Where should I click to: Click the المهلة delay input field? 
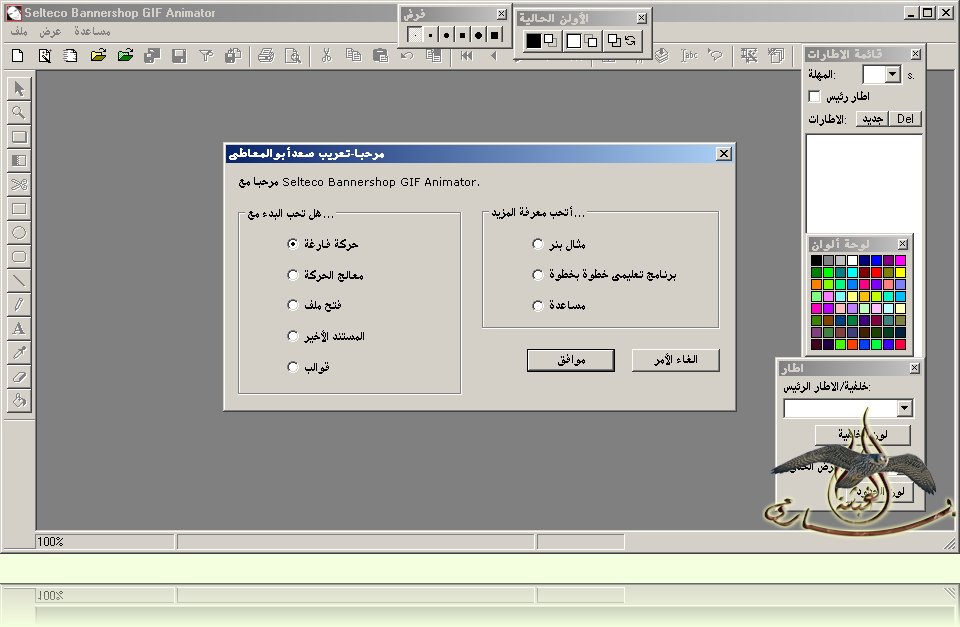point(874,75)
